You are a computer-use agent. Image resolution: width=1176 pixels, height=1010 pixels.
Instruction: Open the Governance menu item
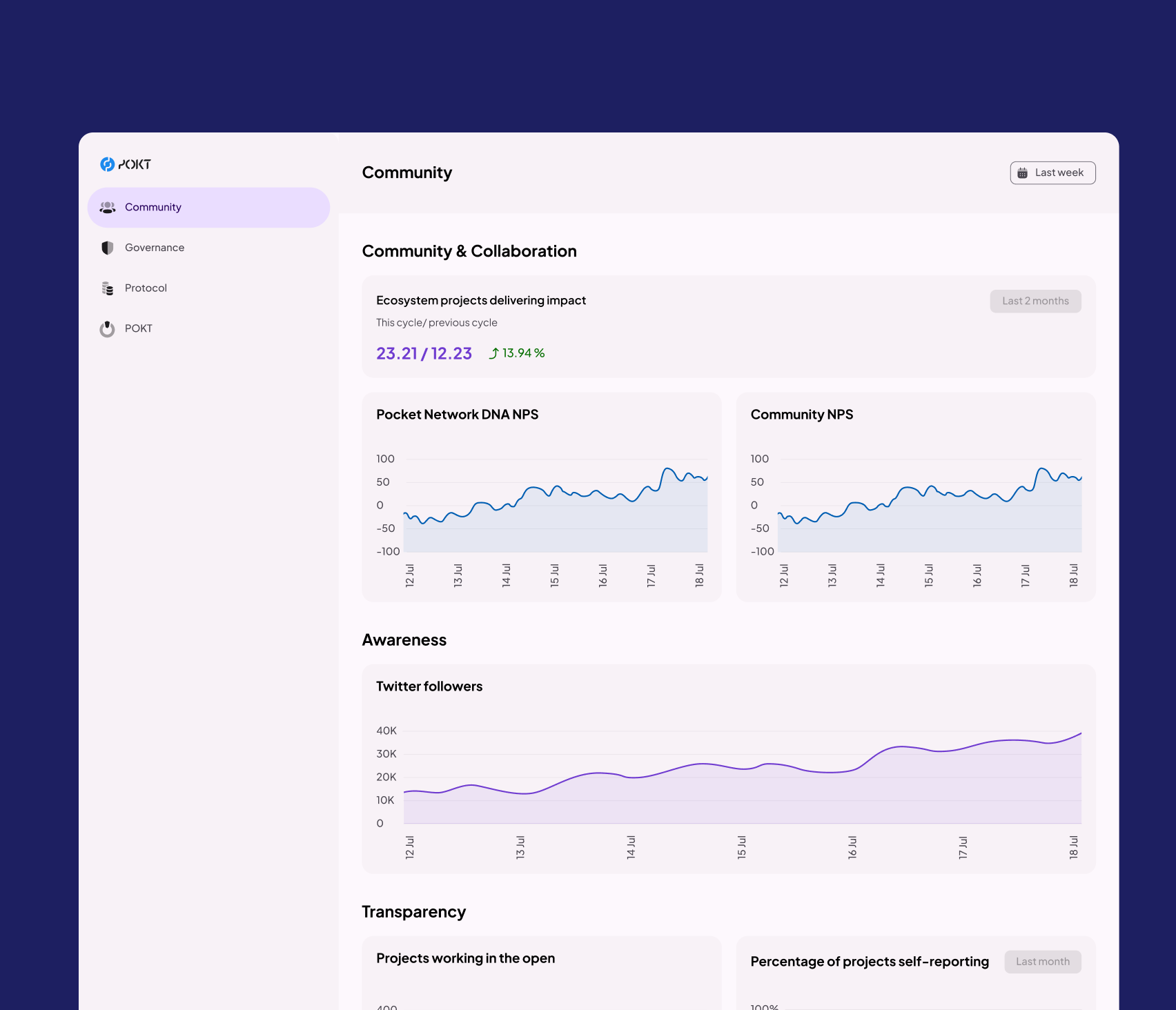208,248
